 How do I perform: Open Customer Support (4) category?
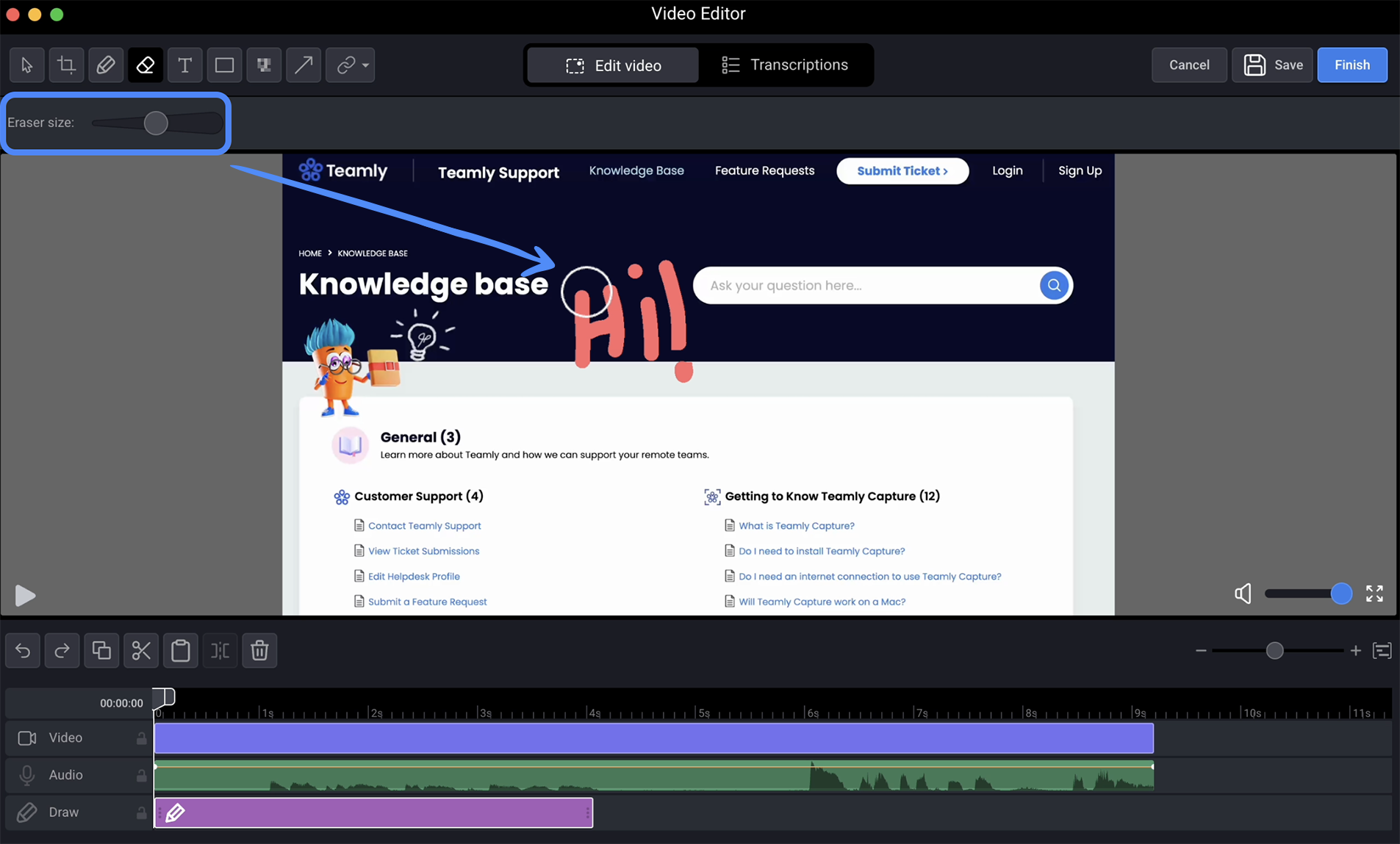coord(419,496)
